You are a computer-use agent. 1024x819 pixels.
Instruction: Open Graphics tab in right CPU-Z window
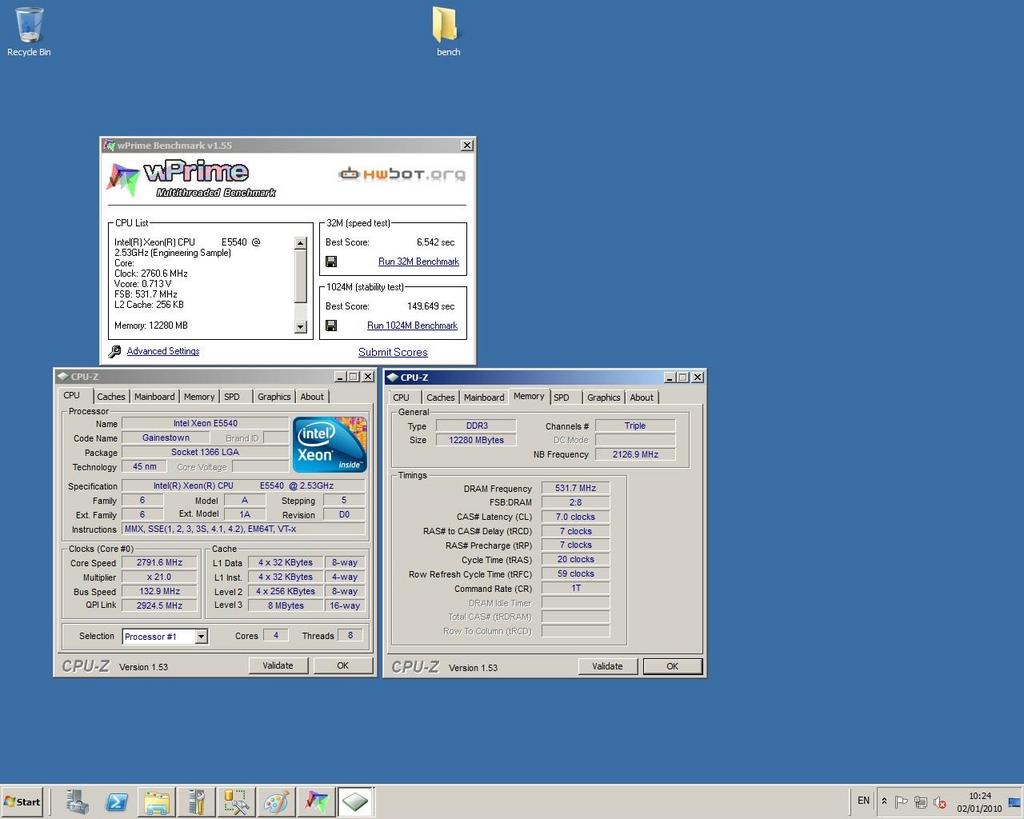(604, 397)
